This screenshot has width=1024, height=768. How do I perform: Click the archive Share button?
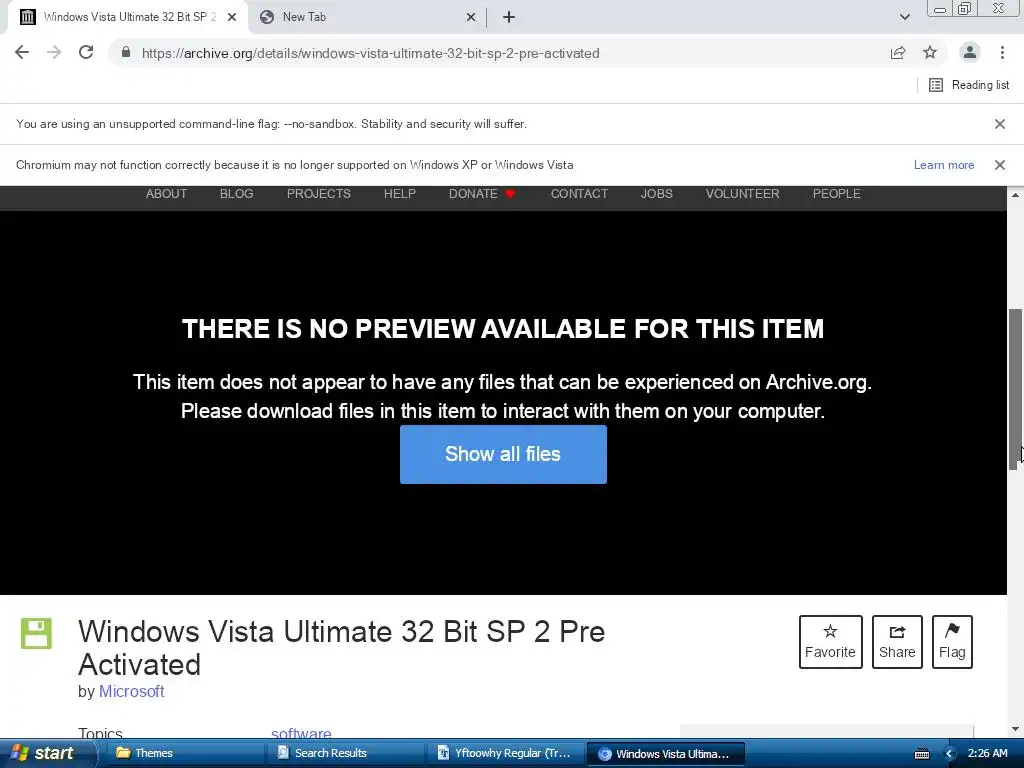(x=897, y=641)
